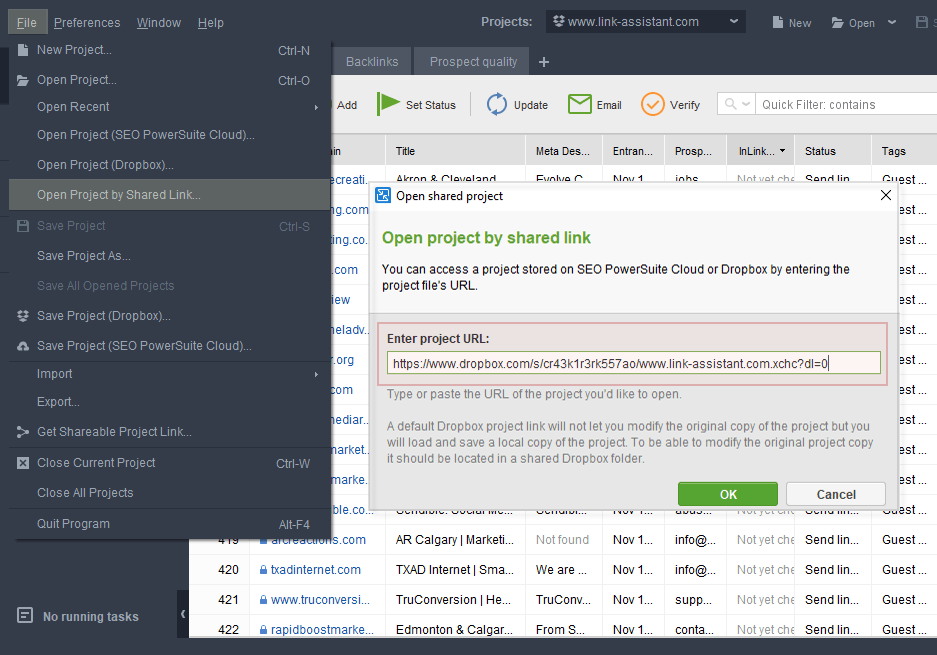Expand the Open button dropdown arrow

point(892,22)
